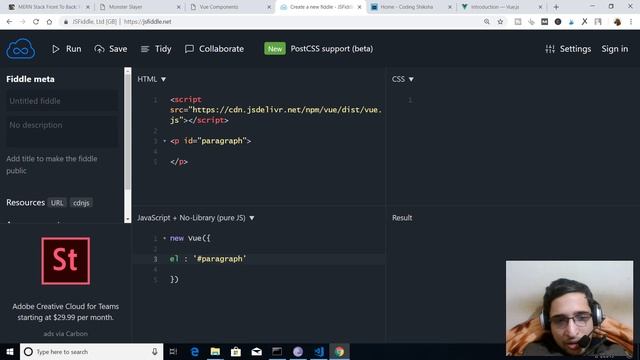Open File Explorer from the taskbar

pyautogui.click(x=215, y=351)
